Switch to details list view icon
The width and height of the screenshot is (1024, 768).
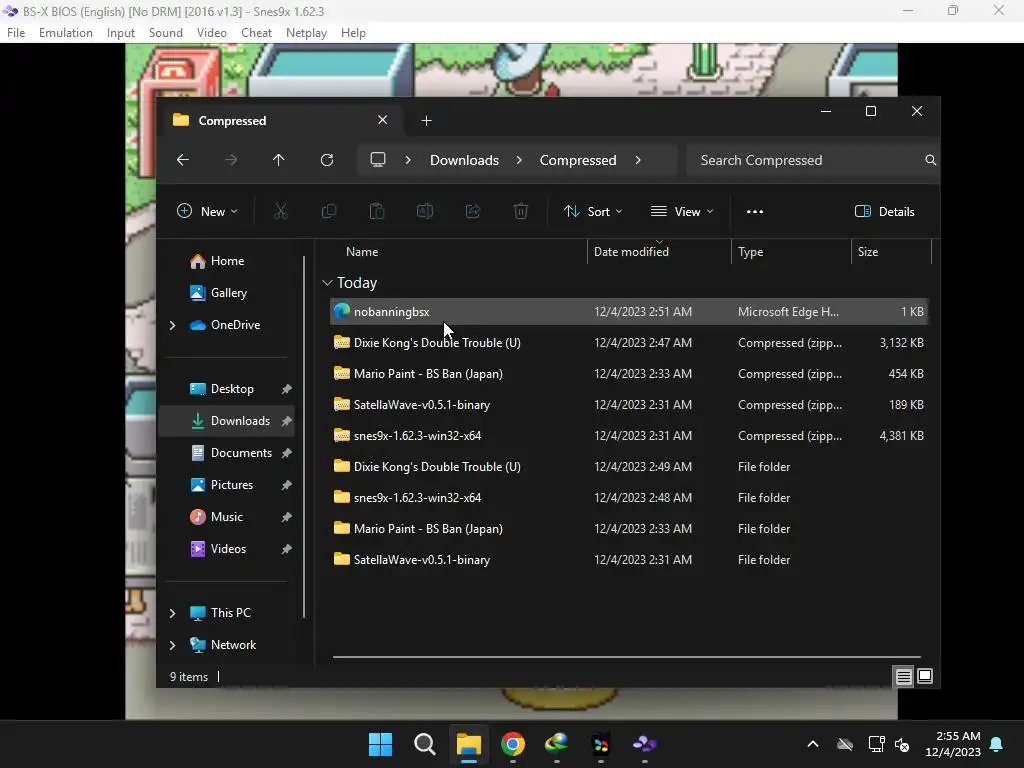point(903,677)
